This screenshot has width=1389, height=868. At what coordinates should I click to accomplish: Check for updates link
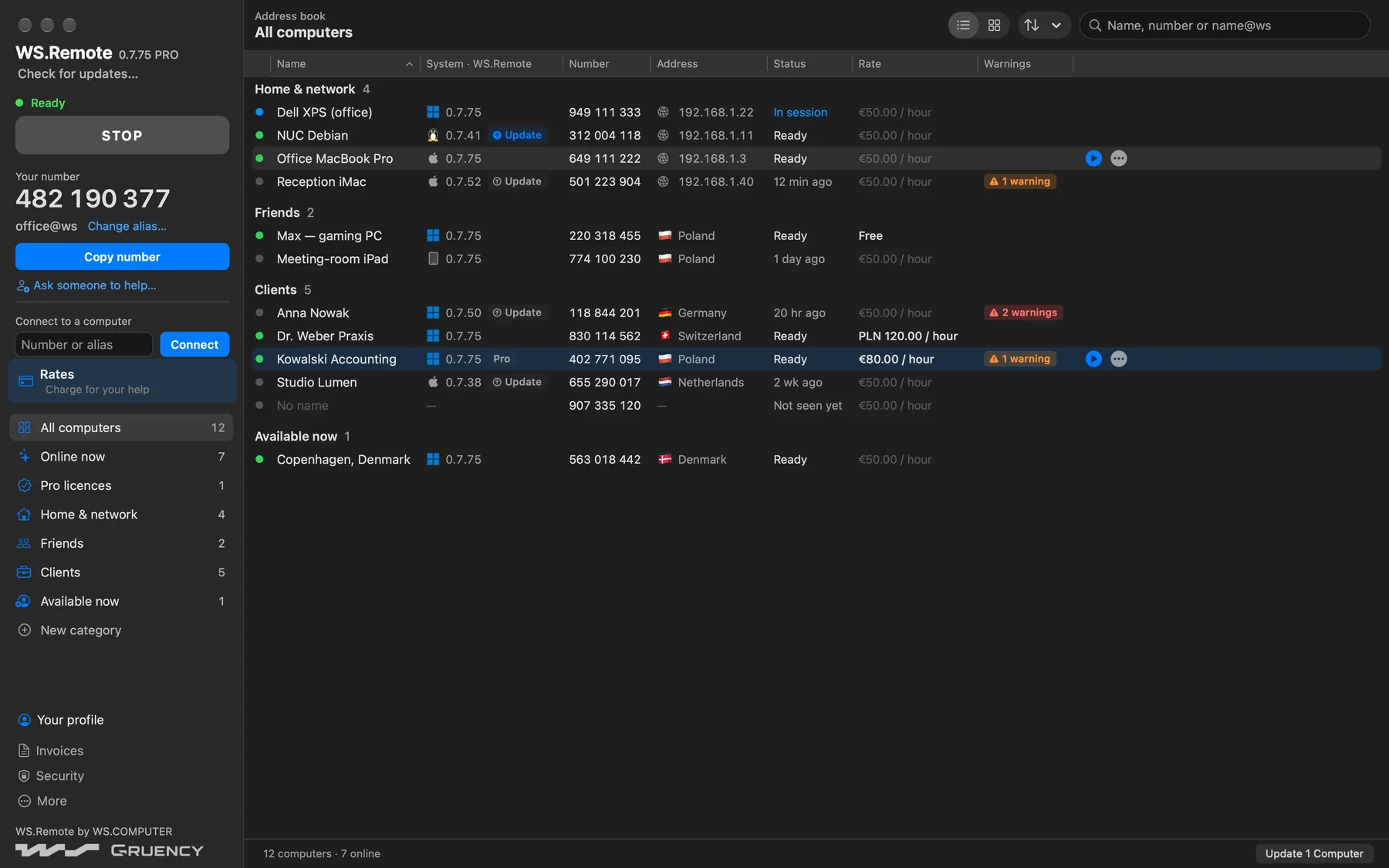pos(78,74)
